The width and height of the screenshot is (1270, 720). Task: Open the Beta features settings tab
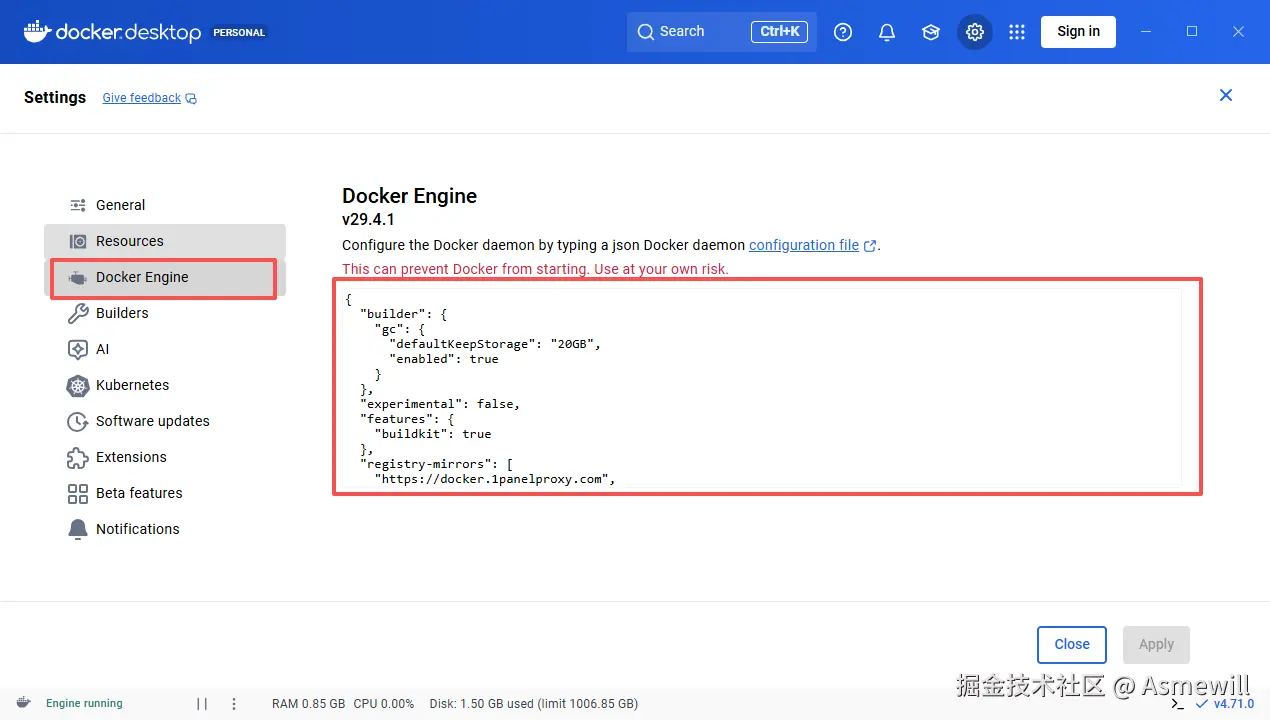click(x=165, y=493)
